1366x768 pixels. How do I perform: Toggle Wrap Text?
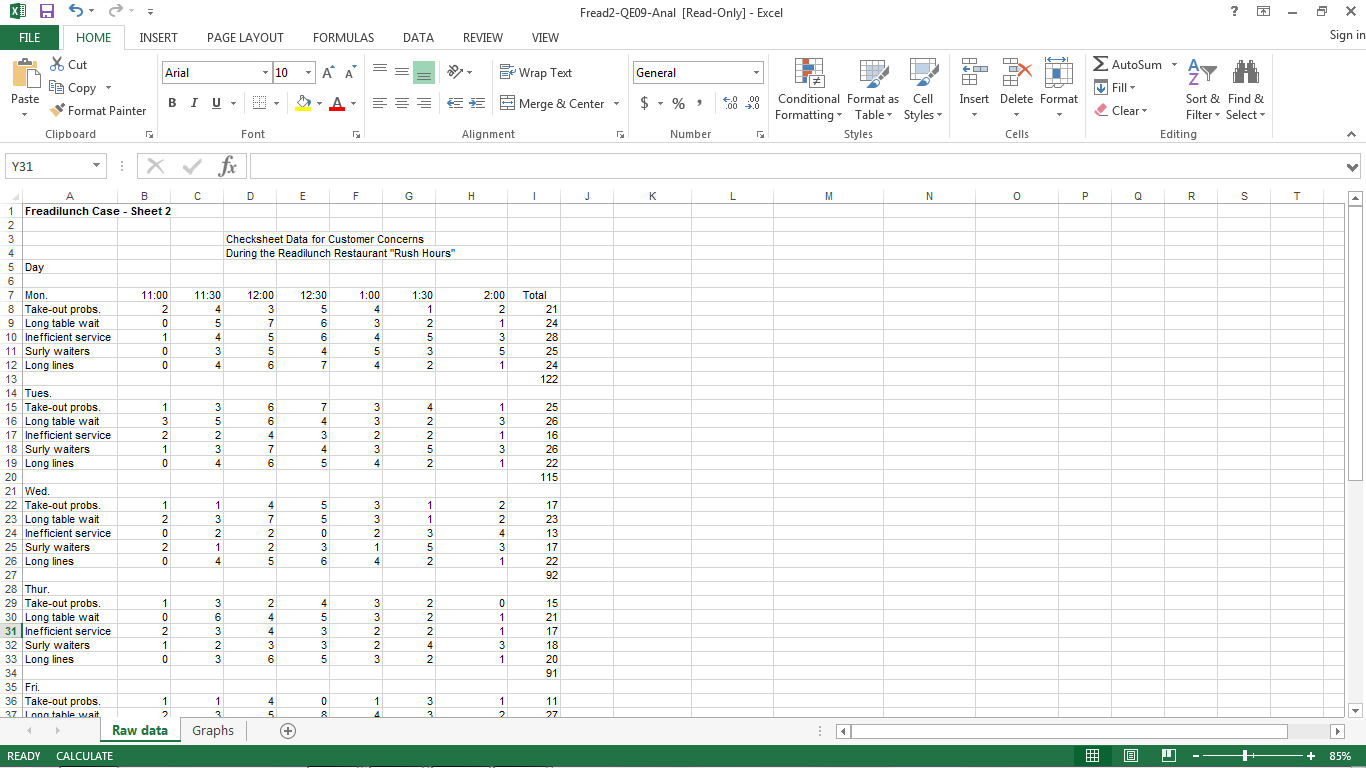pyautogui.click(x=536, y=73)
